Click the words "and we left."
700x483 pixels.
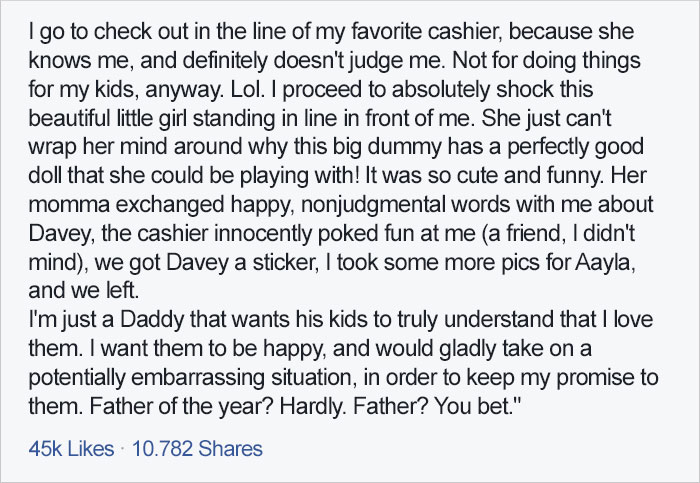tap(83, 291)
